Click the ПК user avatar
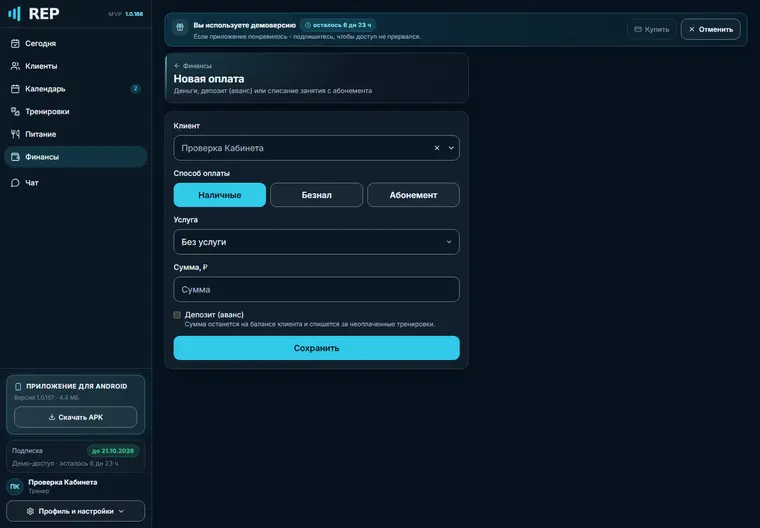Image resolution: width=760 pixels, height=528 pixels. click(x=15, y=486)
